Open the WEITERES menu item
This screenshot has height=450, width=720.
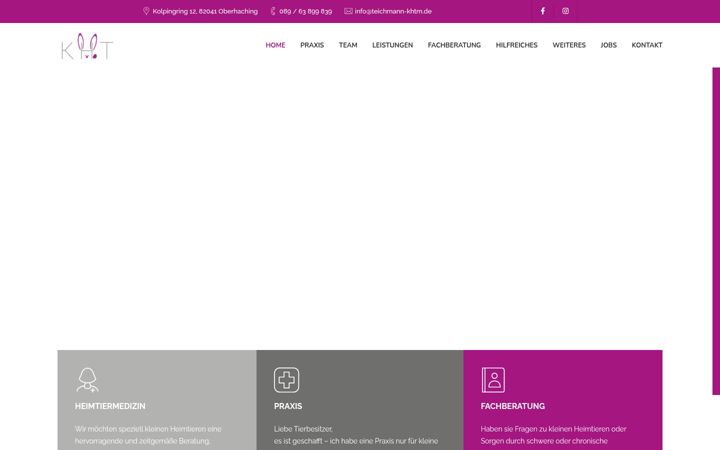[x=569, y=45]
